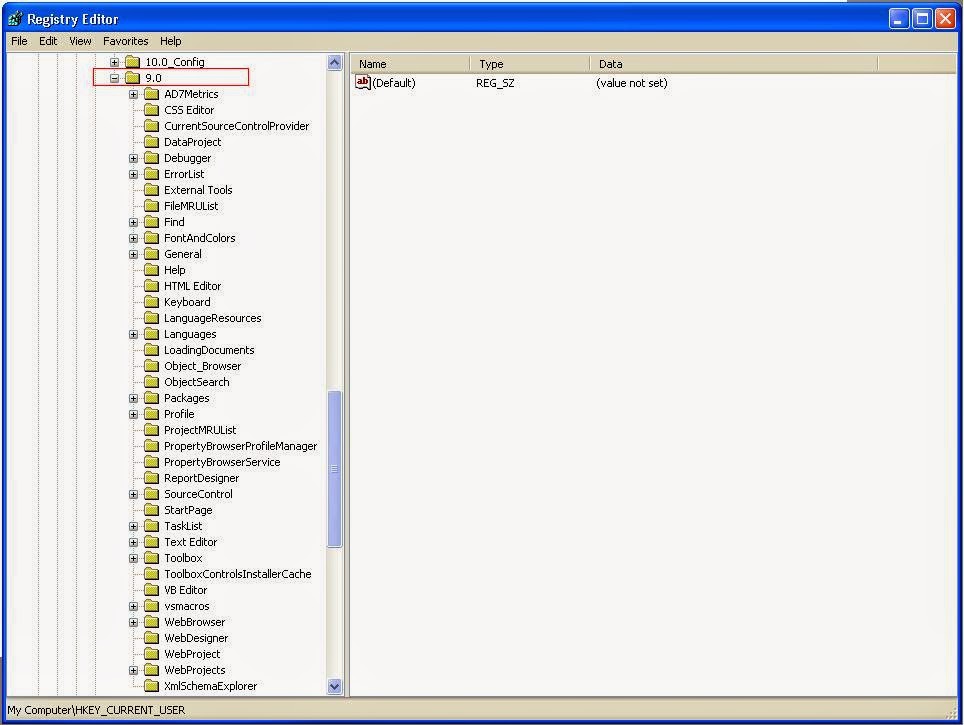The height and width of the screenshot is (725, 964).
Task: Sort values by Data column header
Action: 733,63
